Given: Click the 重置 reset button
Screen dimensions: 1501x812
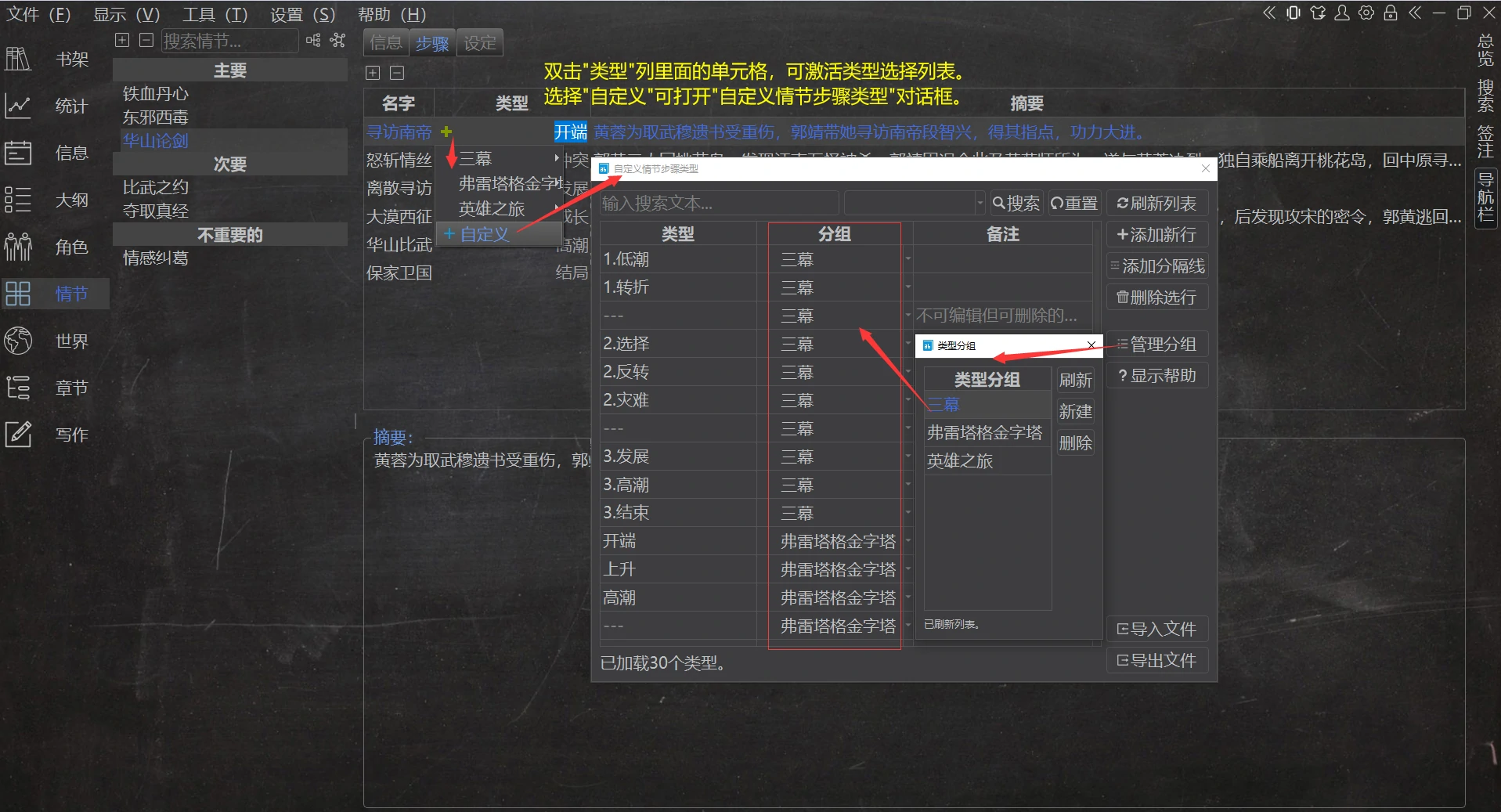Looking at the screenshot, I should 1074,204.
